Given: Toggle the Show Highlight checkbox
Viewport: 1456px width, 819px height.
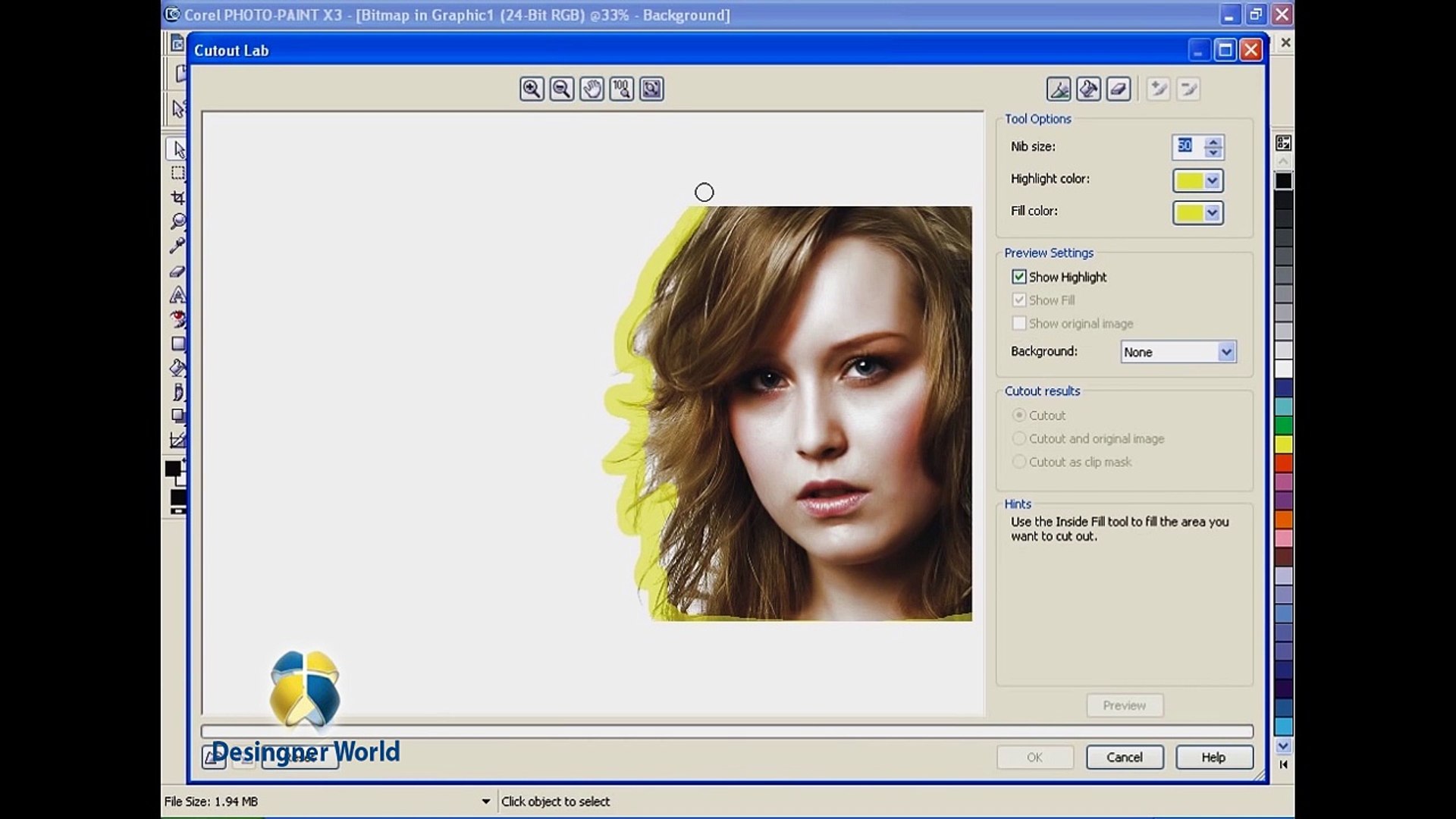Looking at the screenshot, I should [x=1019, y=277].
